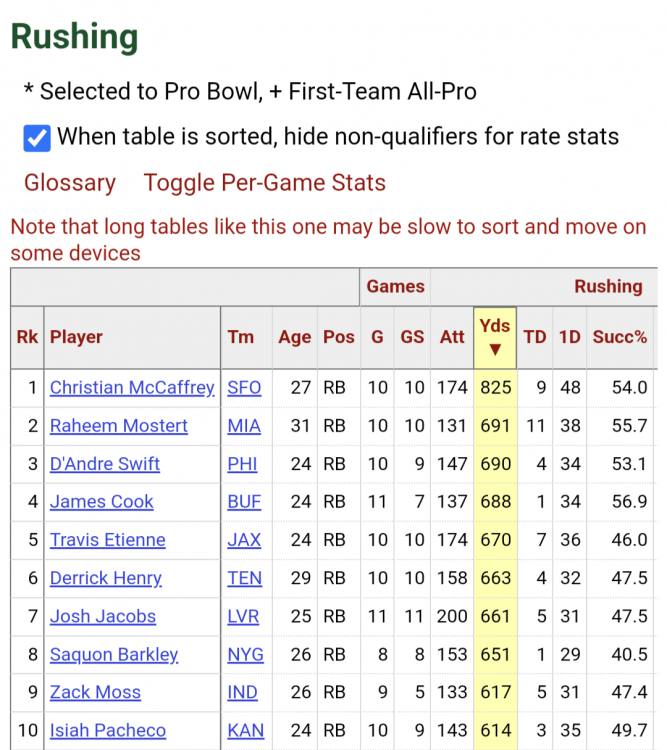This screenshot has width=667, height=750.
Task: Sort table by TD column header
Action: [535, 337]
